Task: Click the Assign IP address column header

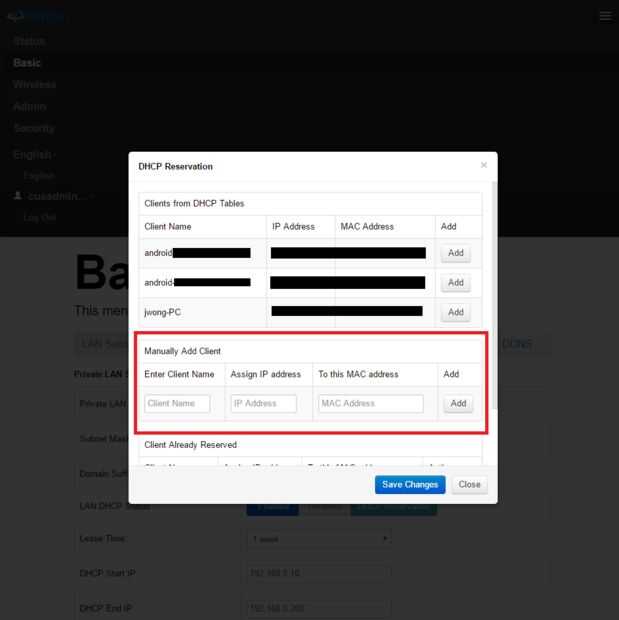Action: pyautogui.click(x=266, y=374)
